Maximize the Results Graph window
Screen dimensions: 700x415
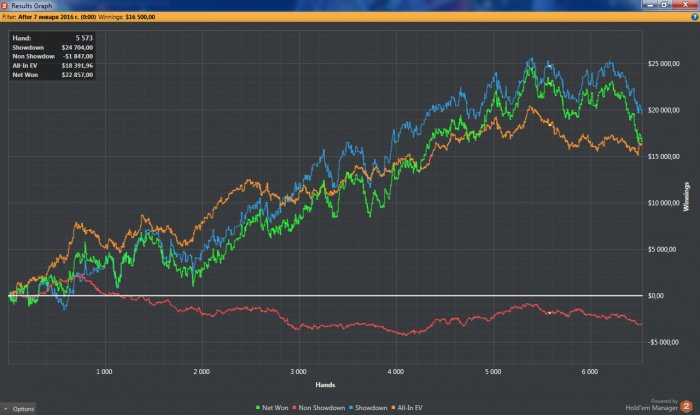pos(664,4)
